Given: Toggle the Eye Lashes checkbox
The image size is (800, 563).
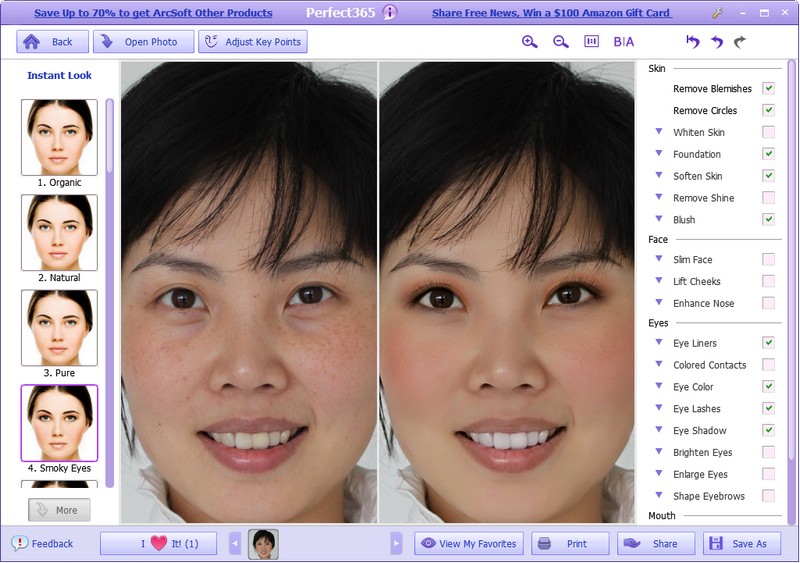Looking at the screenshot, I should coord(768,408).
